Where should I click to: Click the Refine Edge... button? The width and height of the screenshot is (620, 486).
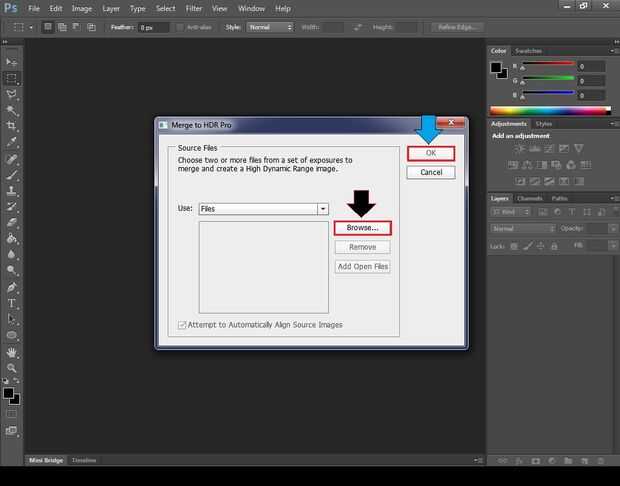pos(458,27)
